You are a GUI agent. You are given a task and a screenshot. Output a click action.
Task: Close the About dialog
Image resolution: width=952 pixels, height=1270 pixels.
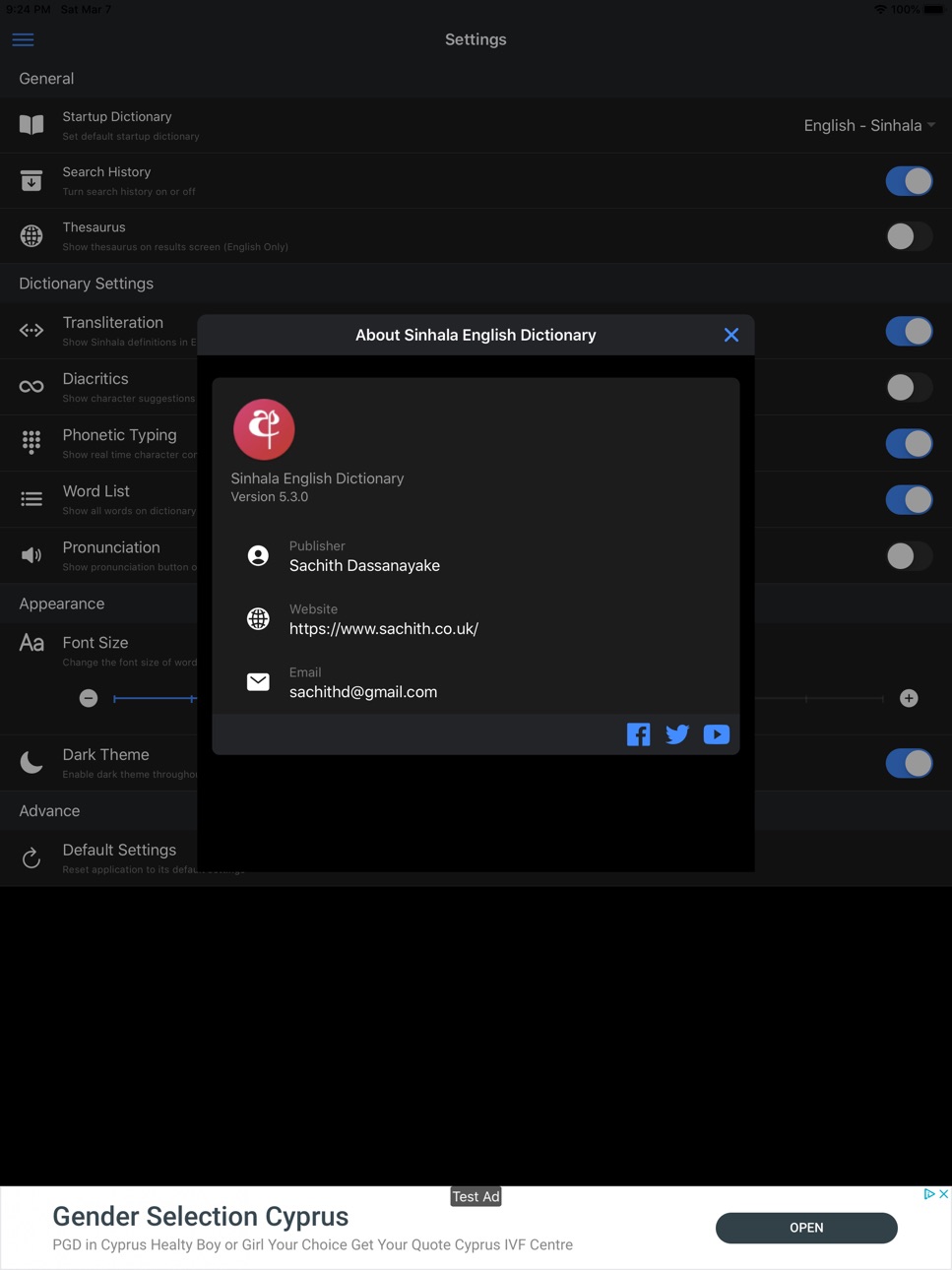coord(731,335)
